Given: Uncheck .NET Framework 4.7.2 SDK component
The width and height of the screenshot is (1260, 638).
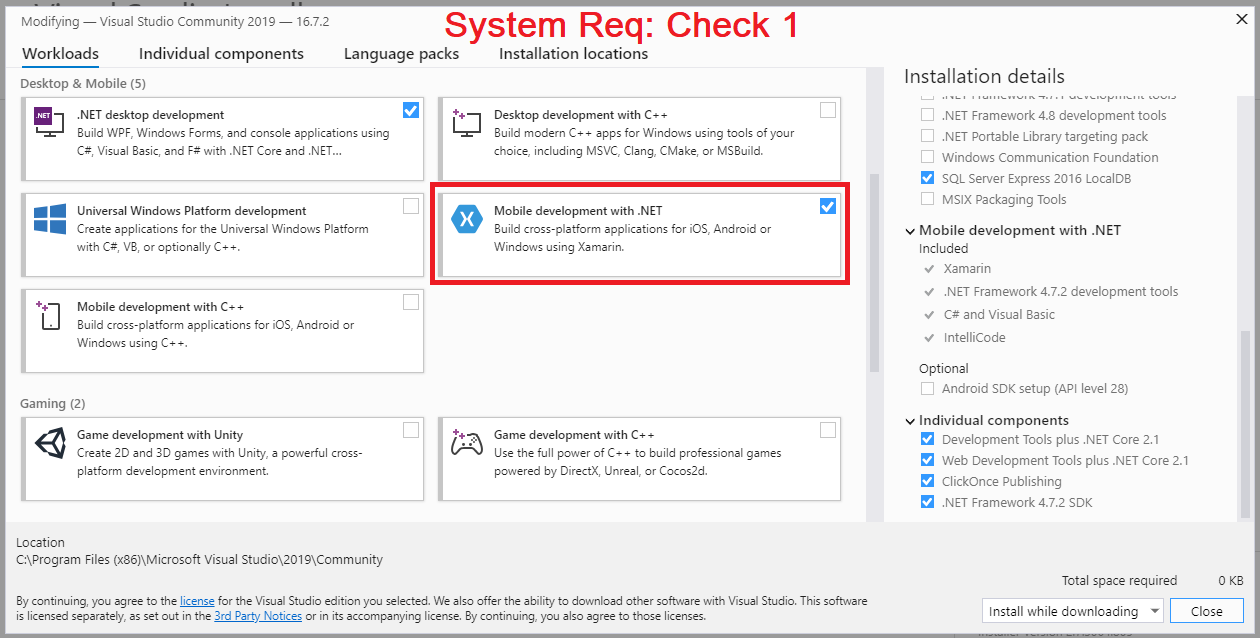Looking at the screenshot, I should pos(927,502).
